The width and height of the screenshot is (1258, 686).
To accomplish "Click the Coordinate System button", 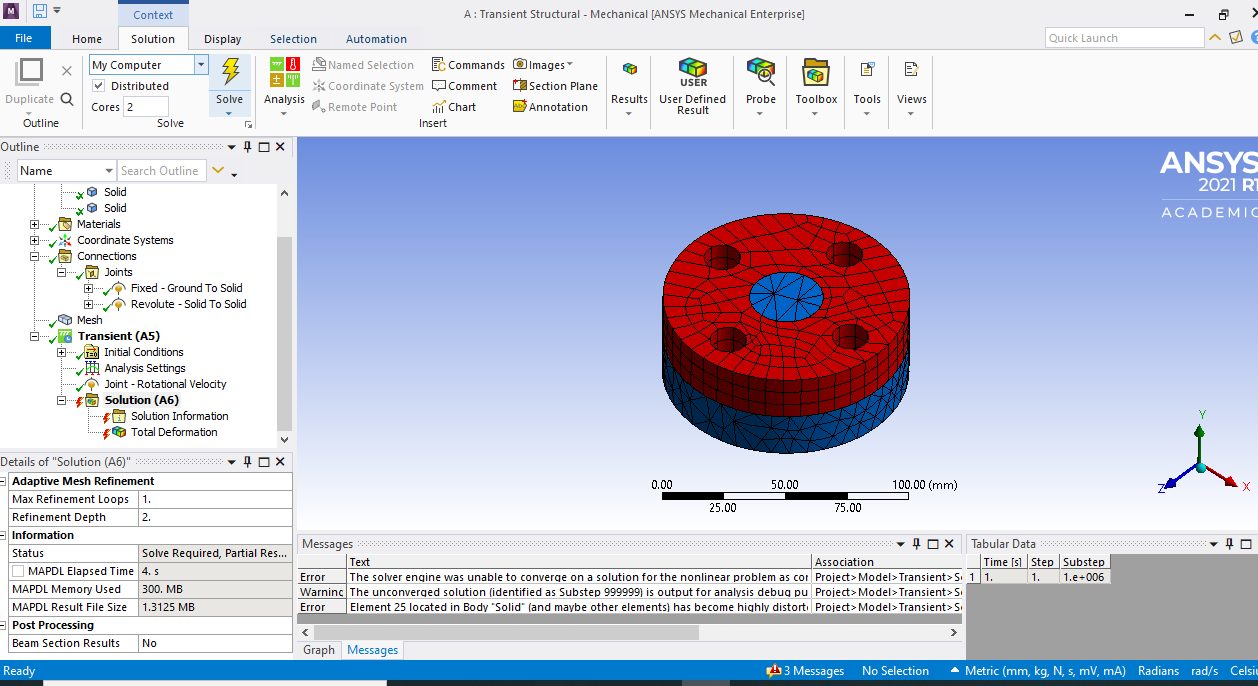I will [x=368, y=86].
